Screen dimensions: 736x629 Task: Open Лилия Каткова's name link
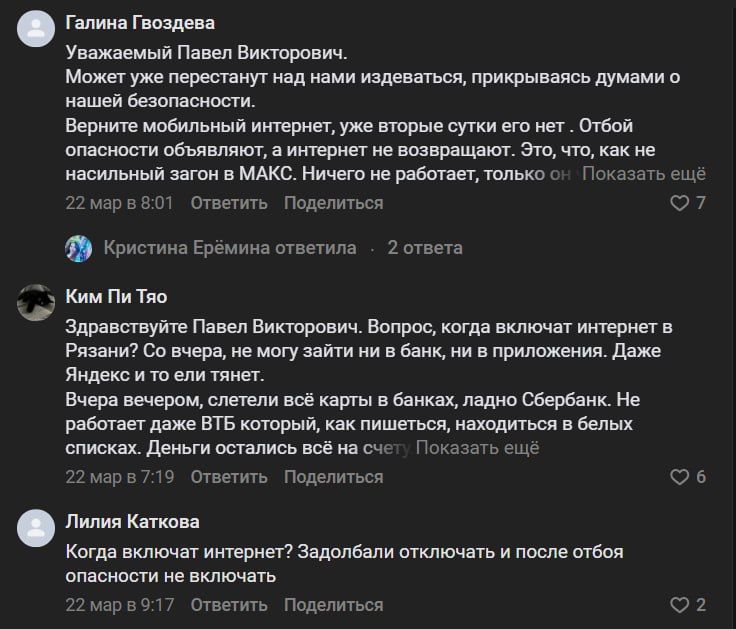pyautogui.click(x=132, y=522)
